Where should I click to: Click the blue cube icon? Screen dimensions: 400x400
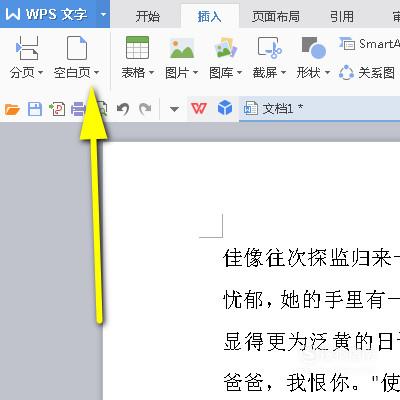225,109
